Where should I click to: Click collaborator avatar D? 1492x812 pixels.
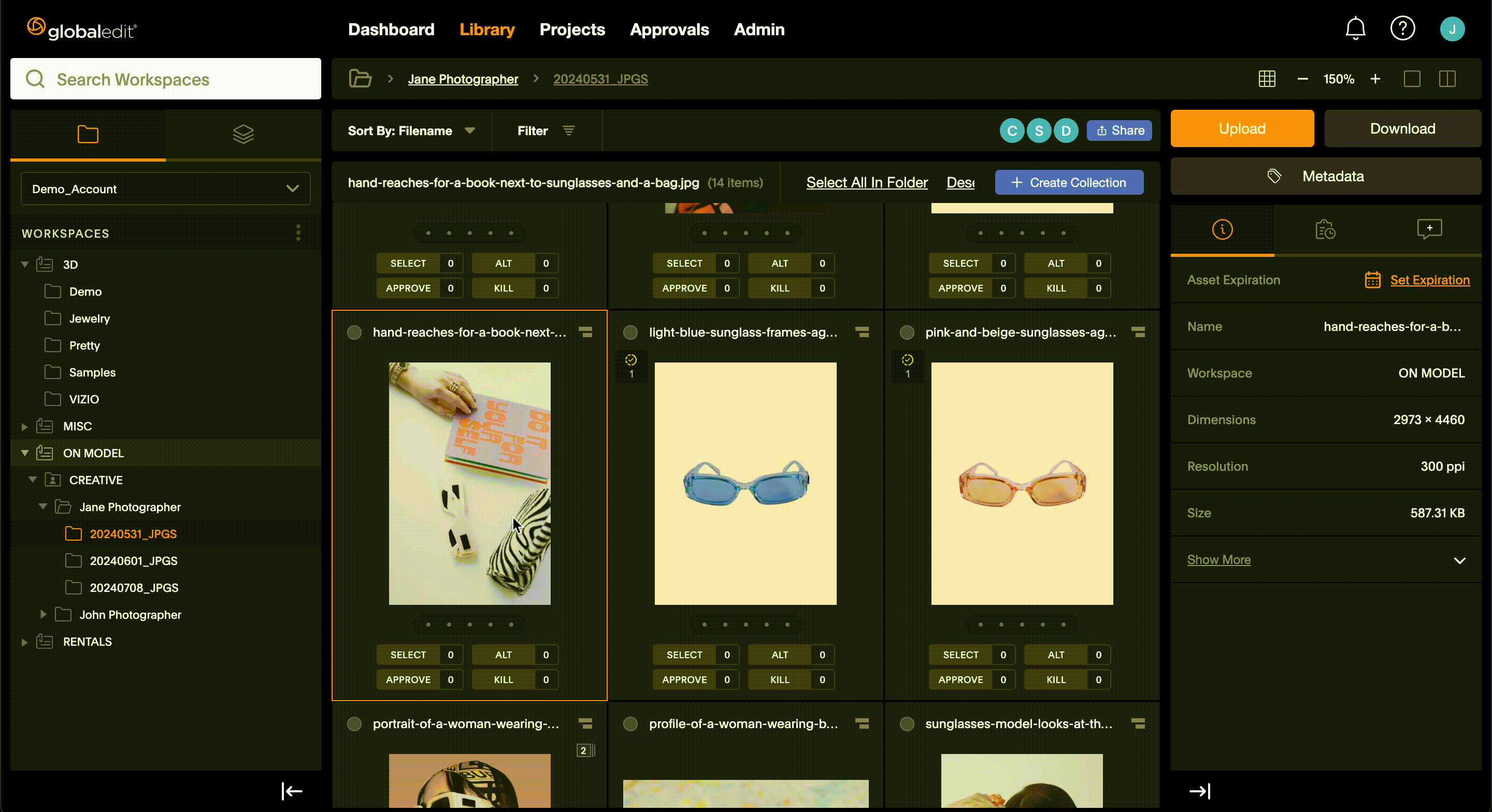pos(1066,131)
